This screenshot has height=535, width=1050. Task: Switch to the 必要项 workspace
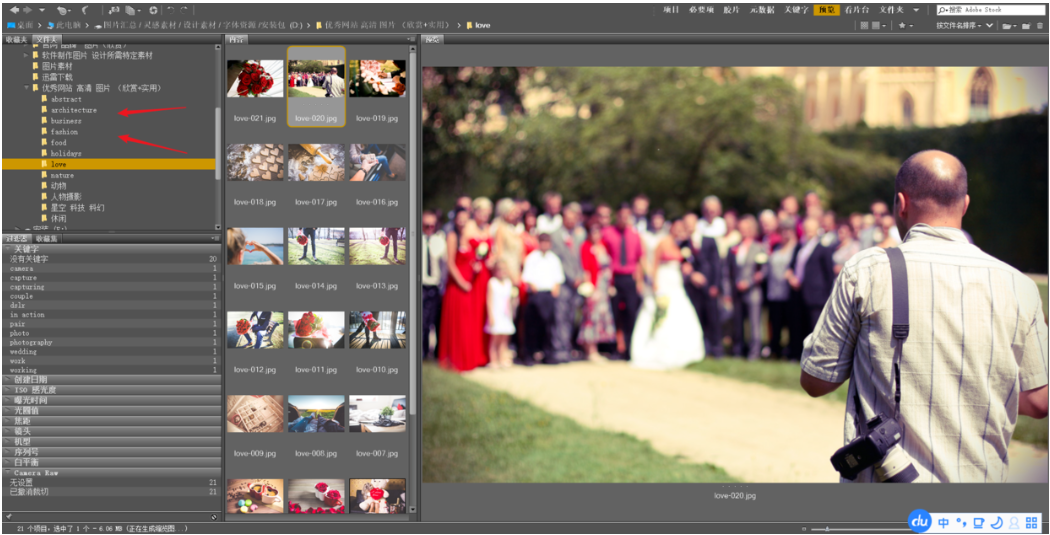701,10
